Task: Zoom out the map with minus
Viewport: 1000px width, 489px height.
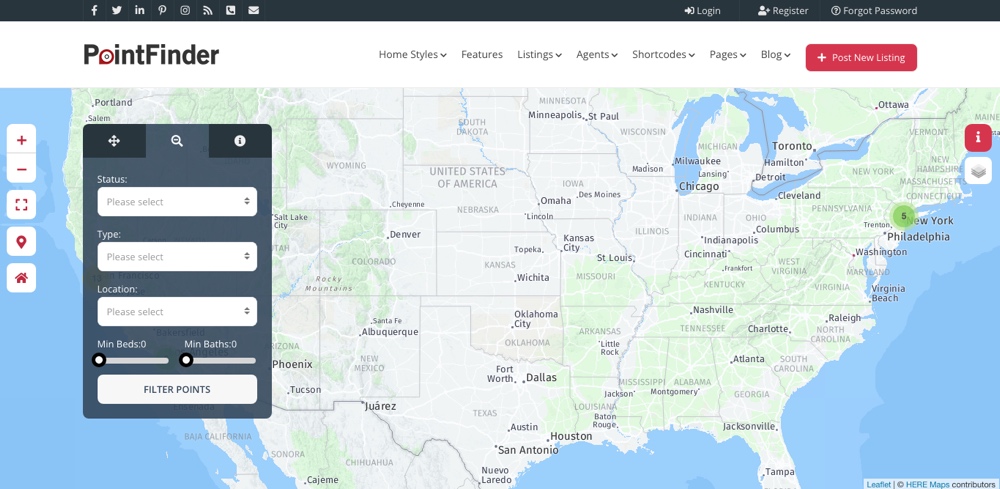Action: click(x=22, y=169)
